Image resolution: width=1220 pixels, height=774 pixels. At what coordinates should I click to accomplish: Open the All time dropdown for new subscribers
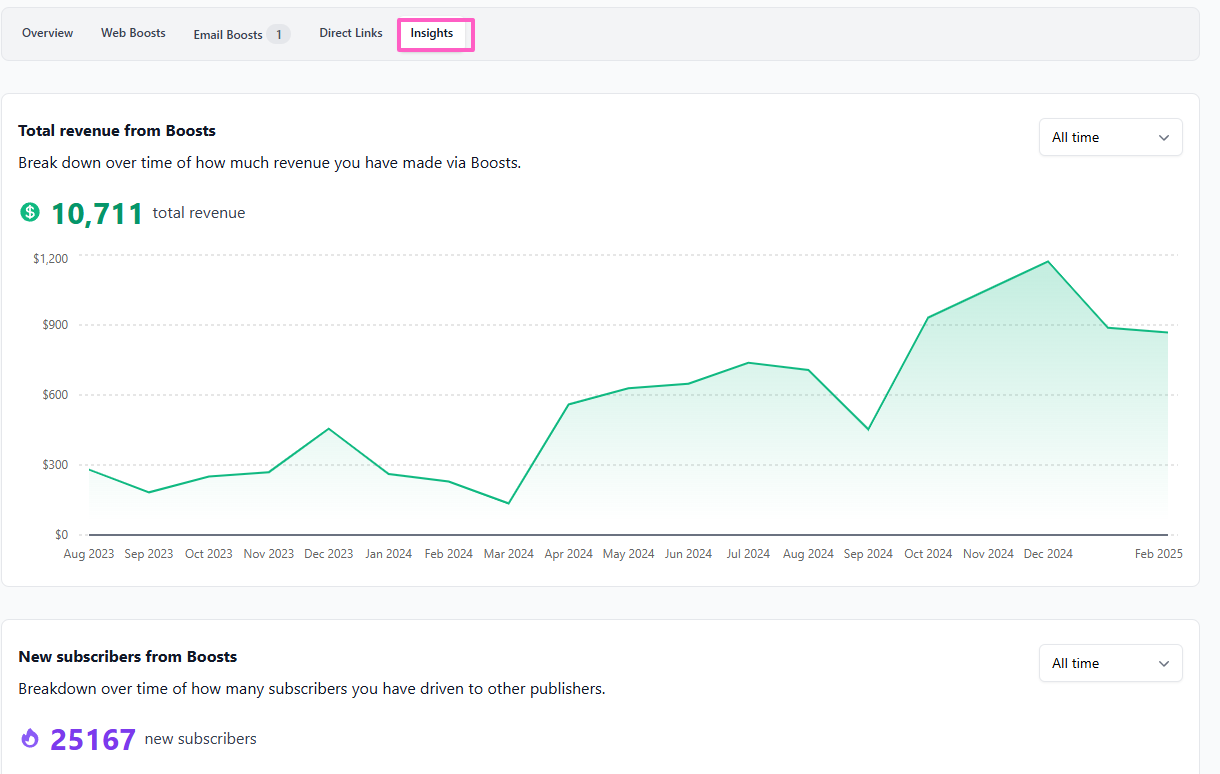[x=1110, y=664]
